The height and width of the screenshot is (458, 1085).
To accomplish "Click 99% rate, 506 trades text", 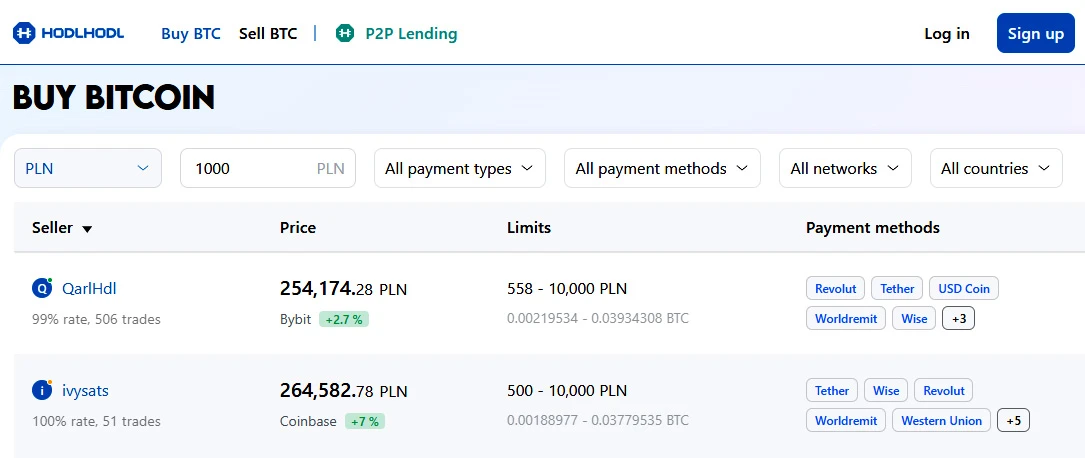I will click(x=96, y=319).
